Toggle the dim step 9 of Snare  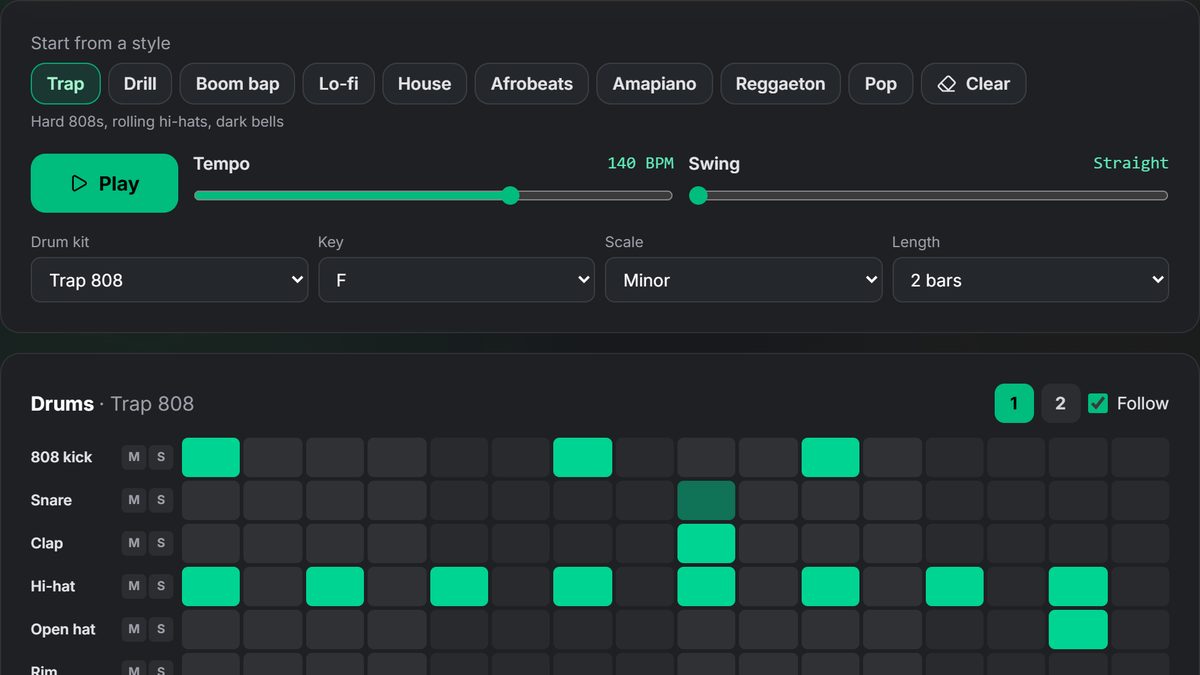(706, 500)
